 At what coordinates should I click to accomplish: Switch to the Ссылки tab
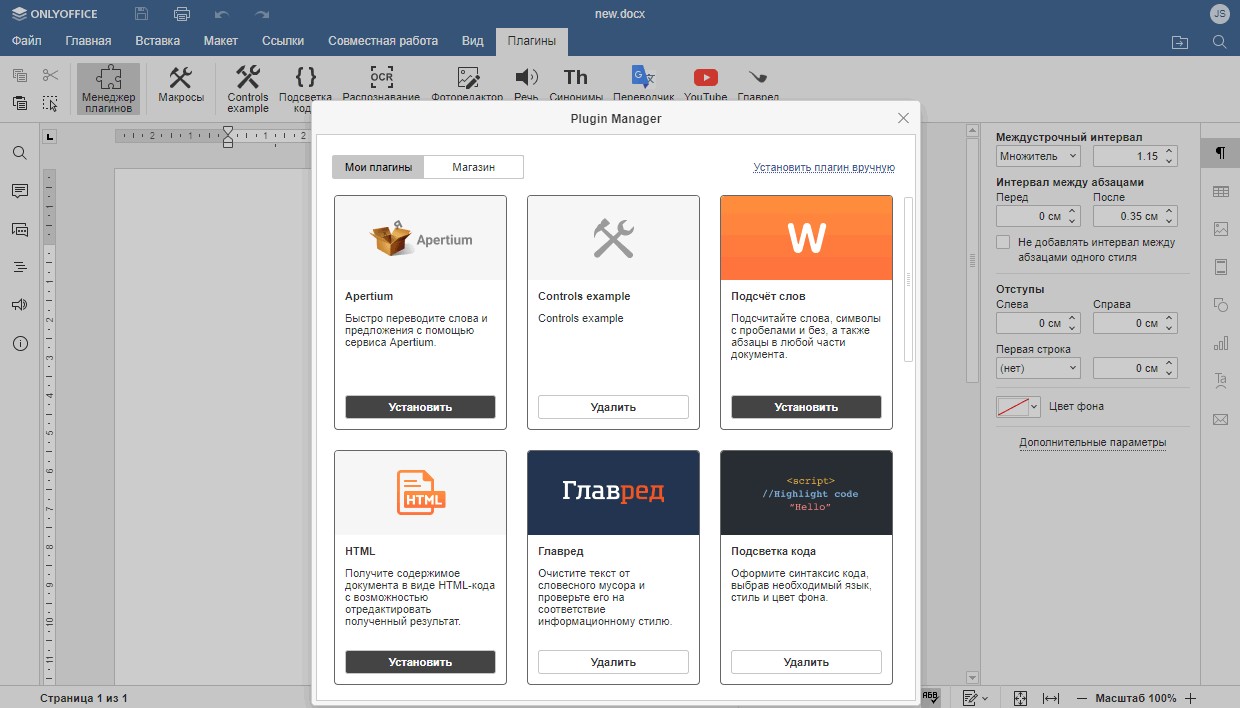coord(283,41)
